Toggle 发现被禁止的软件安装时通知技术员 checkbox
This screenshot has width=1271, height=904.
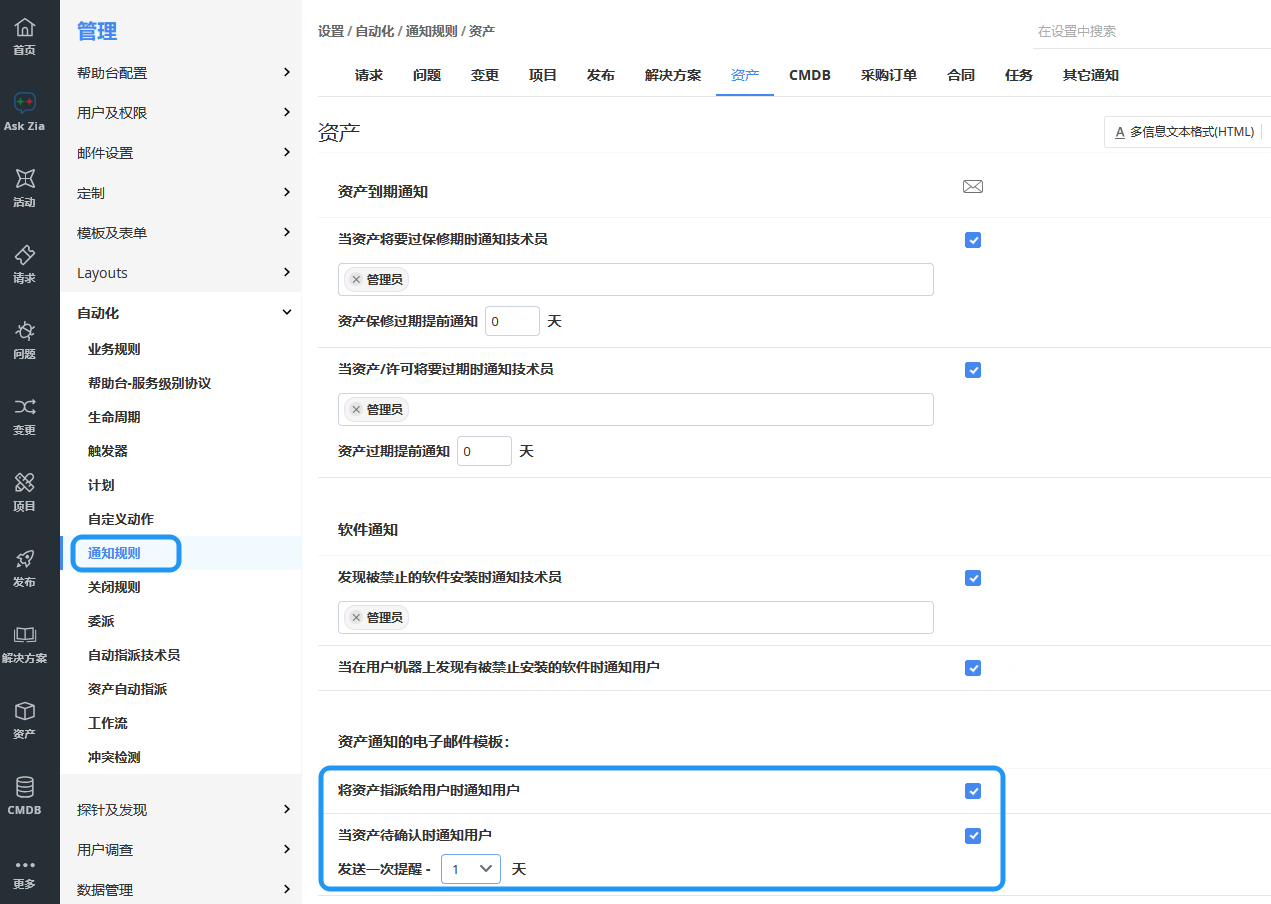coord(973,578)
